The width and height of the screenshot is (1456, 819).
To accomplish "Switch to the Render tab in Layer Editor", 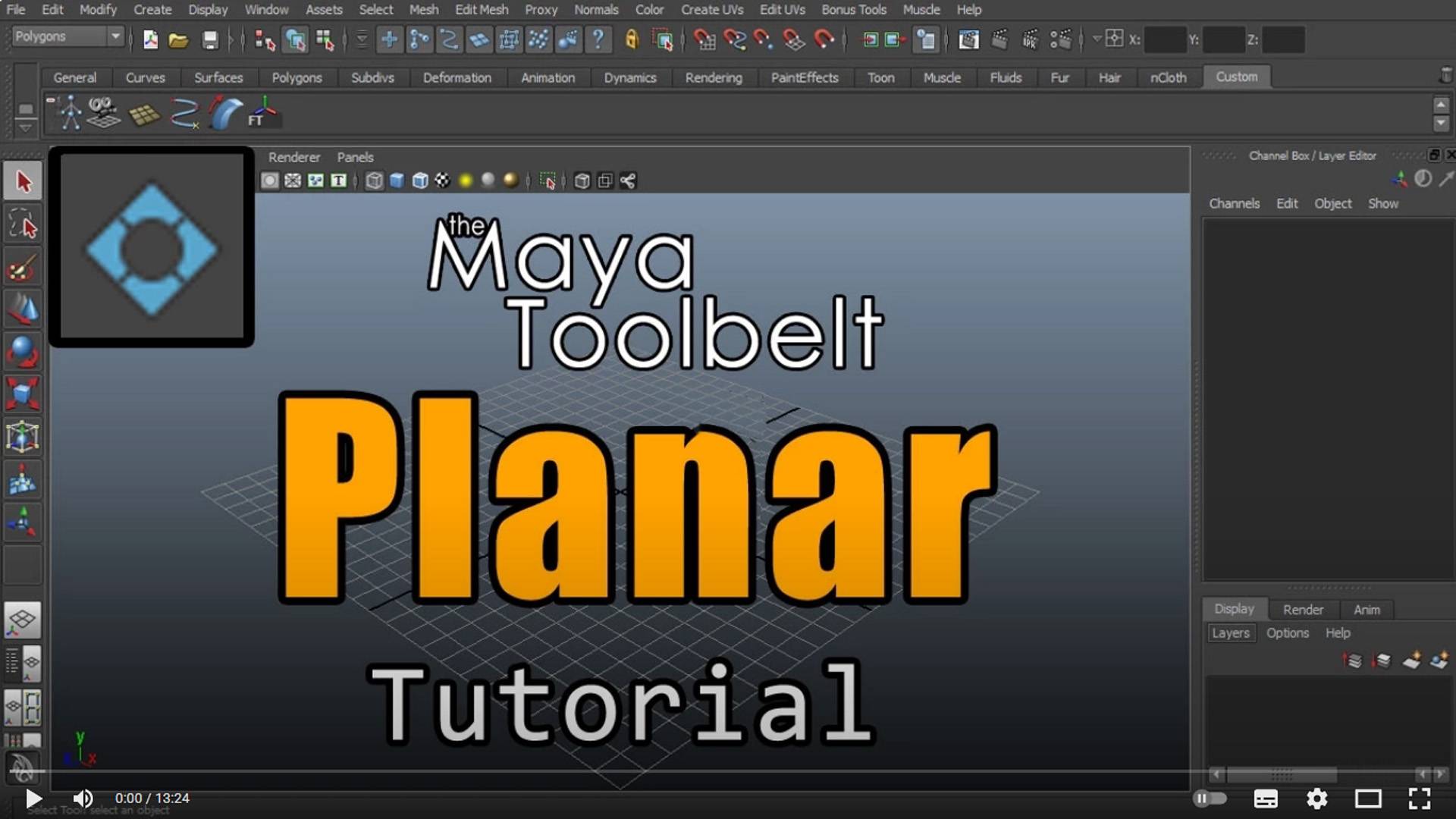I will pos(1303,609).
